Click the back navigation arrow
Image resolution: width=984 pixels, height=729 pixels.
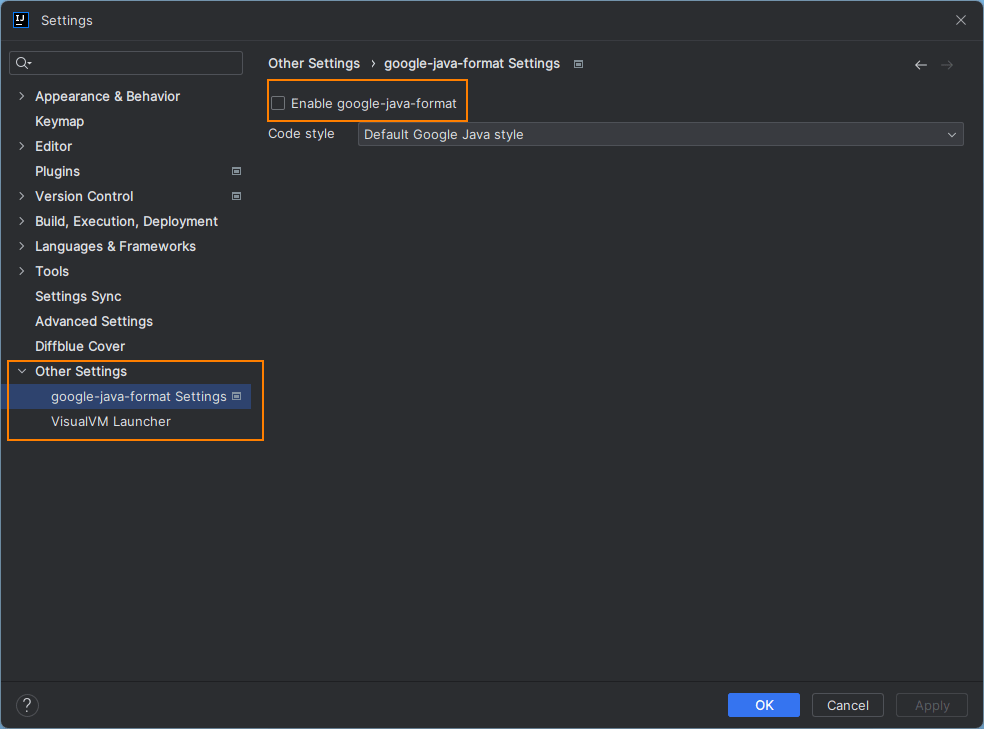coord(920,64)
